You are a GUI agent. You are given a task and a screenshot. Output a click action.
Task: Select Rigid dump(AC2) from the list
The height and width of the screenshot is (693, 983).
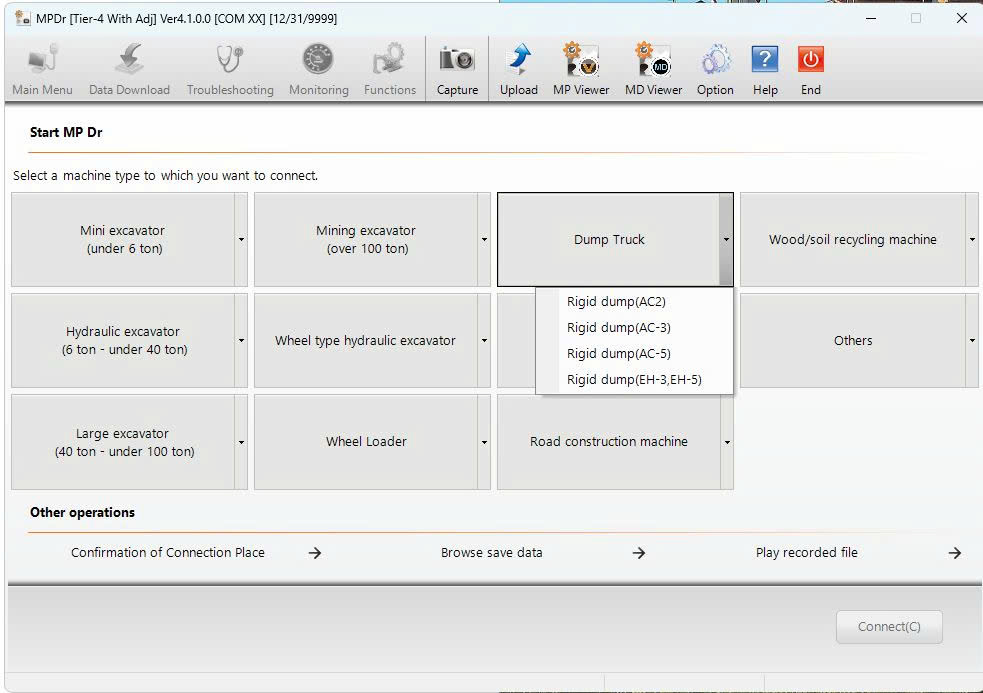pyautogui.click(x=615, y=301)
